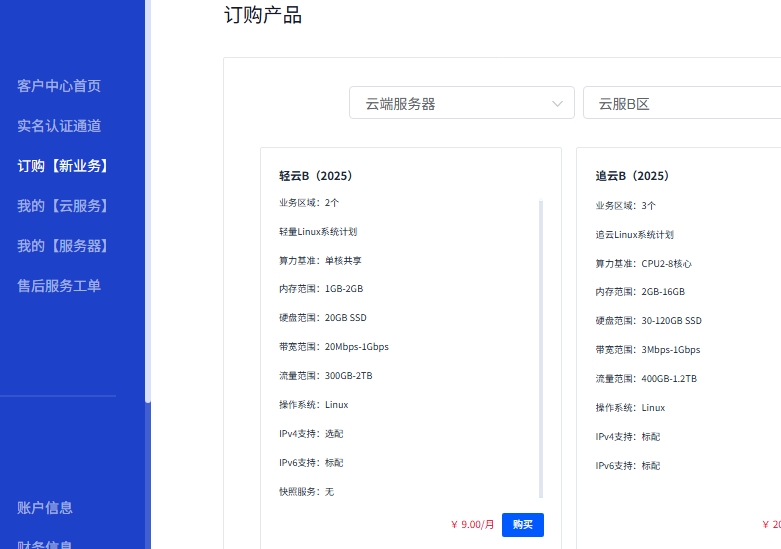Click the 订购产品 page heading
Image resolution: width=781 pixels, height=549 pixels.
click(263, 15)
